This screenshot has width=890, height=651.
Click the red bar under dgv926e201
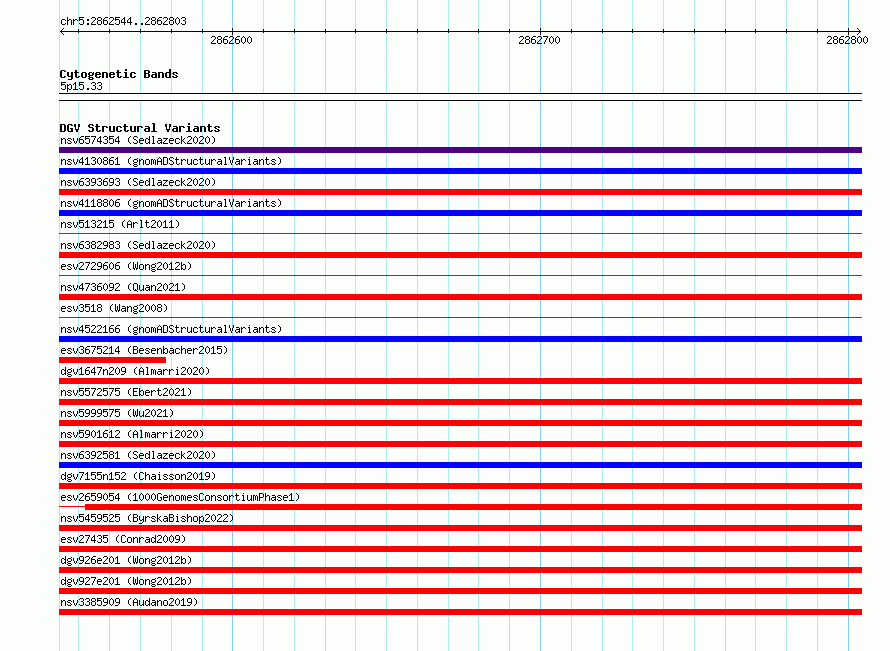coord(460,570)
